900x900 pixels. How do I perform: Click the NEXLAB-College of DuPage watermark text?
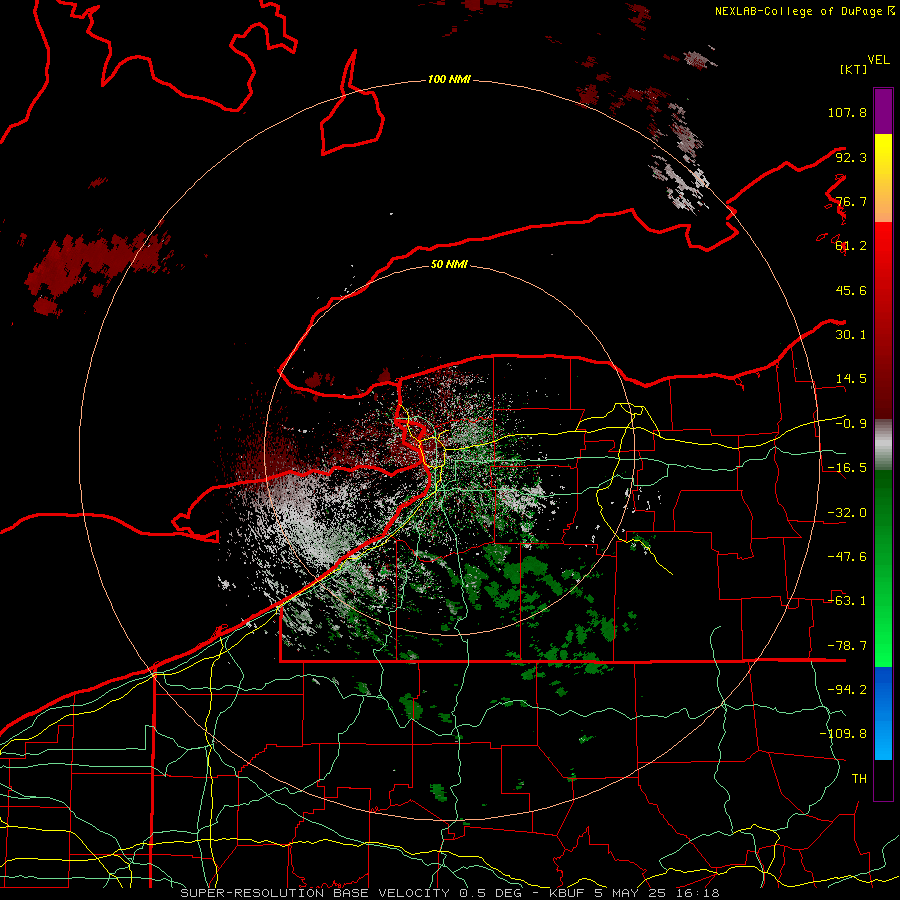click(x=804, y=11)
